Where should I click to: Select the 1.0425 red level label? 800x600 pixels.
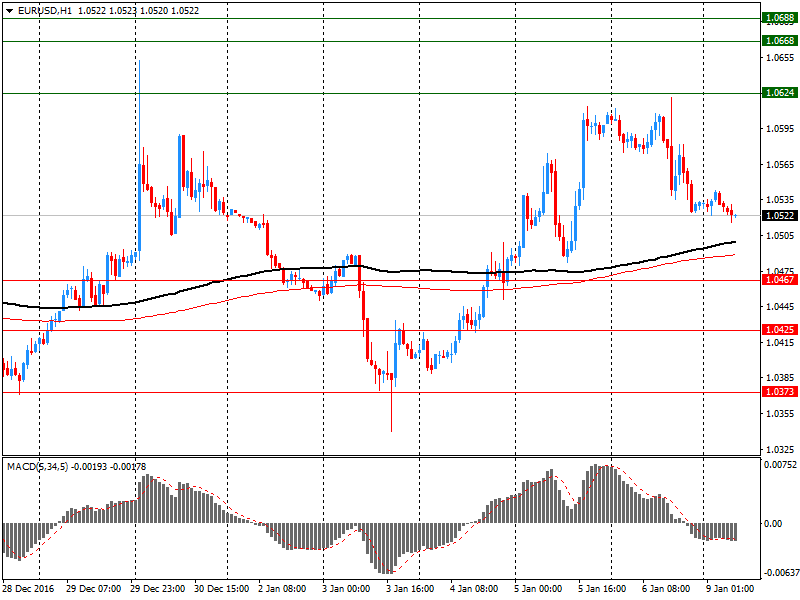coord(779,330)
